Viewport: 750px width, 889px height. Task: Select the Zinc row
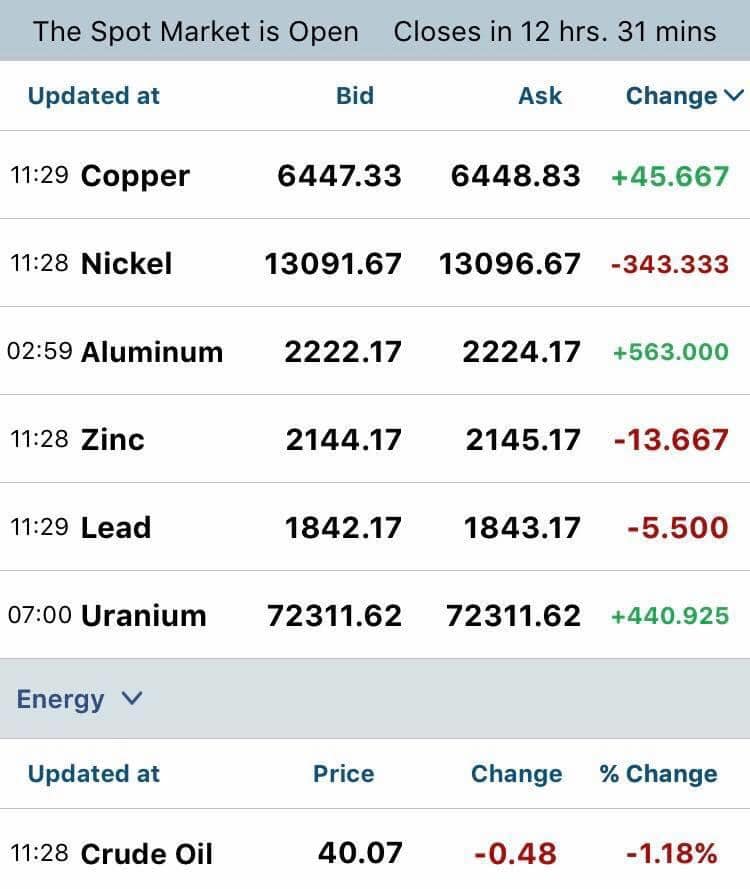pos(375,439)
